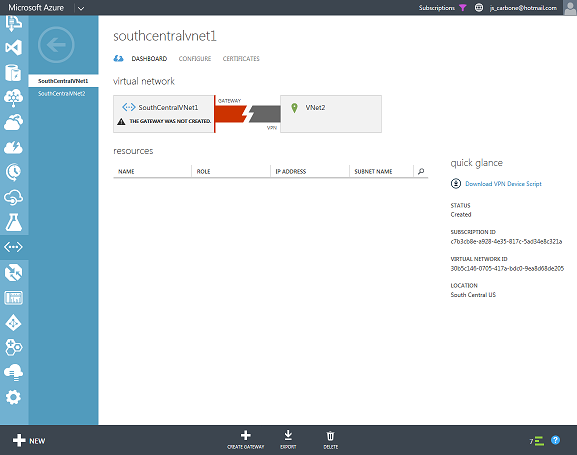Click the subscriptions filter funnel icon

coord(463,8)
